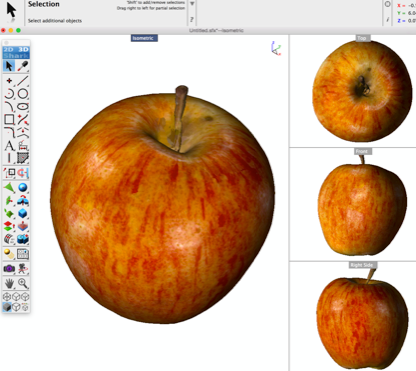Click the Right Side view label
Image resolution: width=416 pixels, height=371 pixels.
click(362, 265)
